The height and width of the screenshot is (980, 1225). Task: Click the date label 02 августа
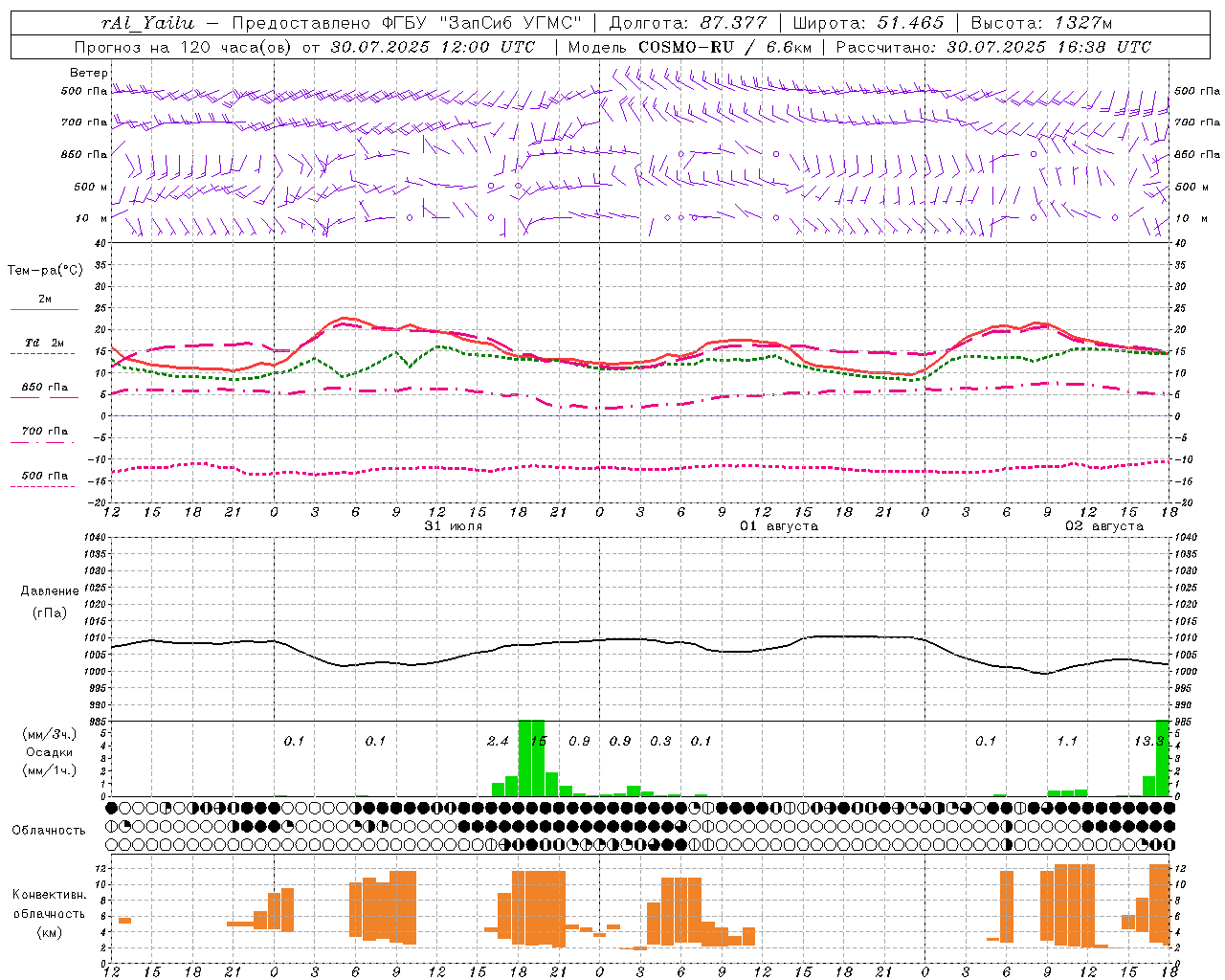coord(1104,526)
